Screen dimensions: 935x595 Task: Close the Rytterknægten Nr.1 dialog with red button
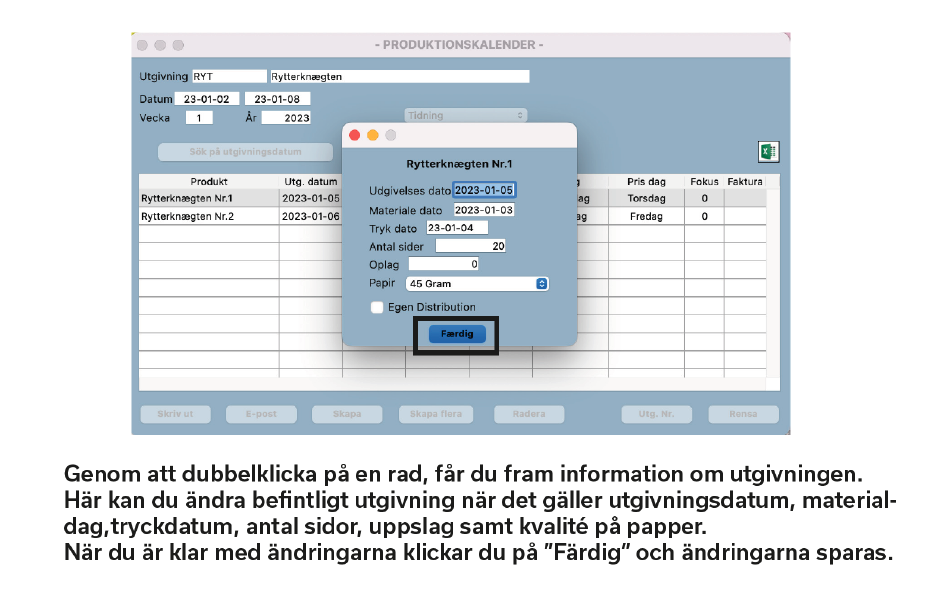coord(355,135)
